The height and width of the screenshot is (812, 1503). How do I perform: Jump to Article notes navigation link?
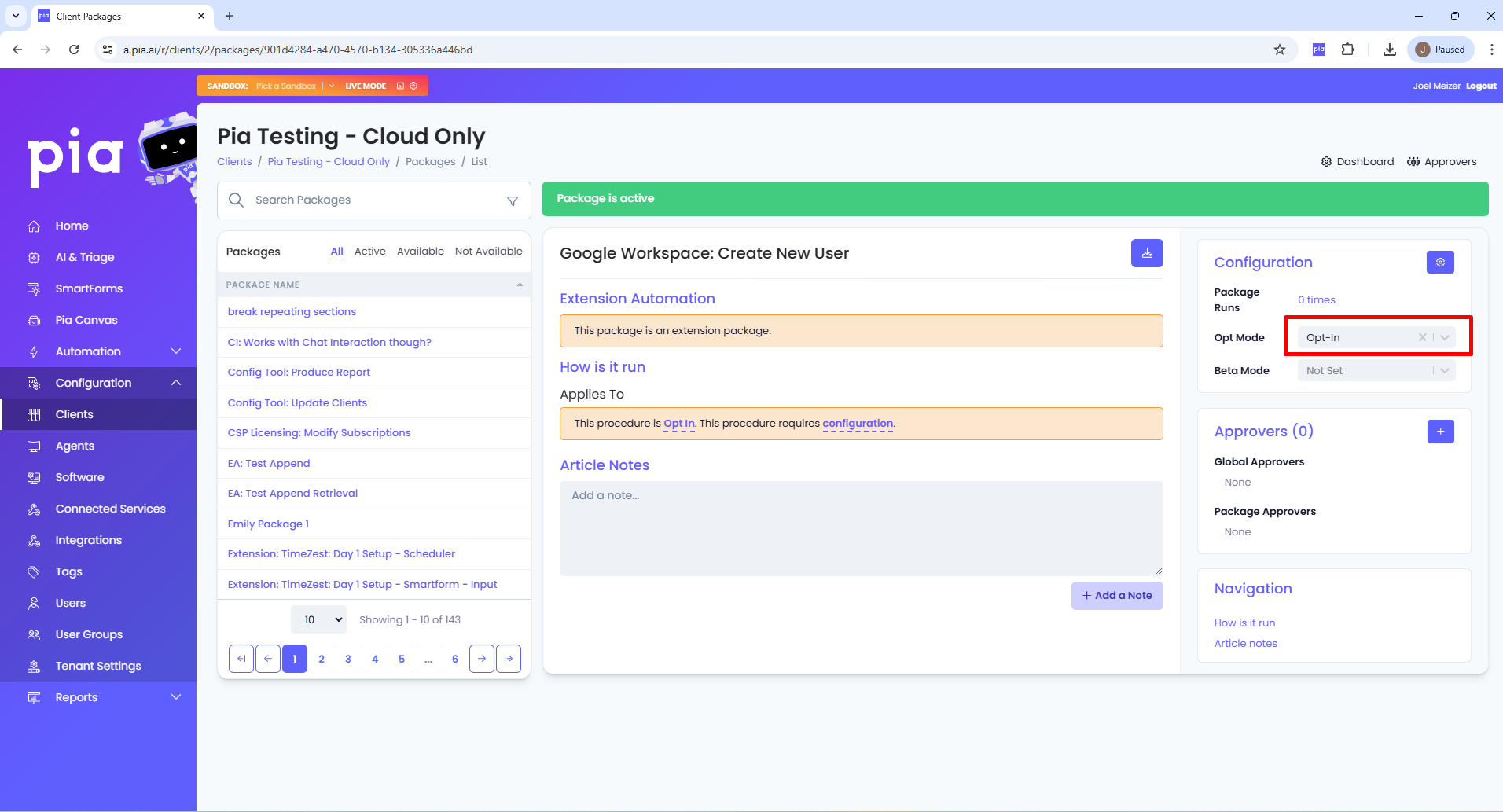coord(1246,644)
